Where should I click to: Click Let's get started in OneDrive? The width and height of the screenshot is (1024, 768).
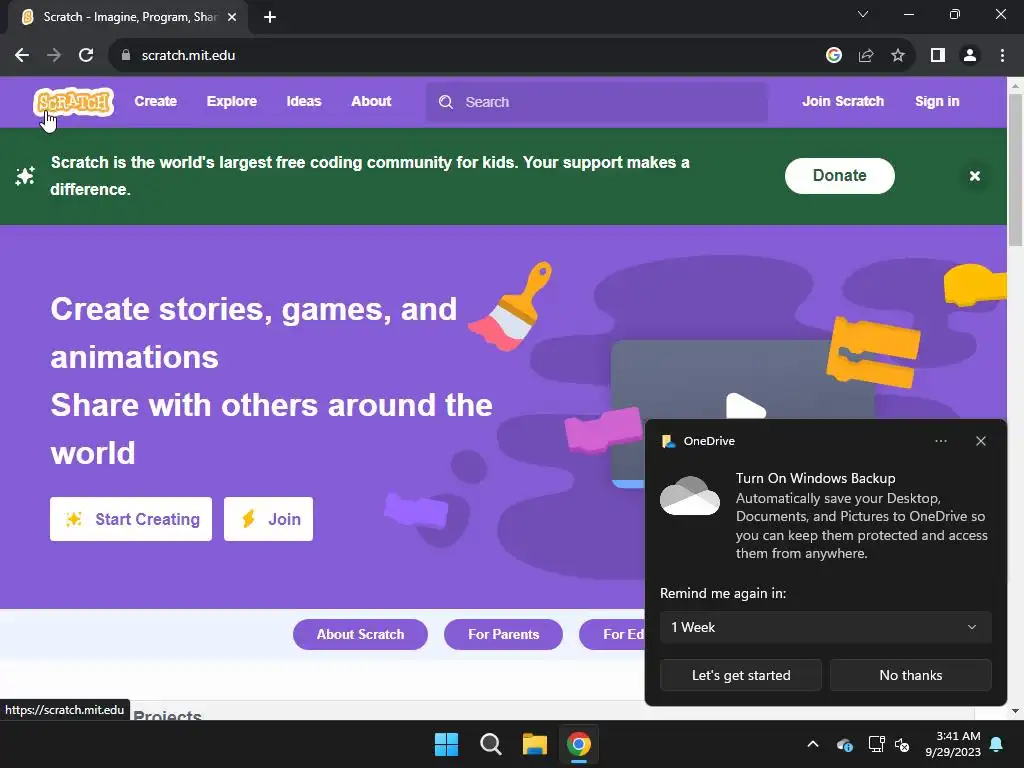pos(741,675)
